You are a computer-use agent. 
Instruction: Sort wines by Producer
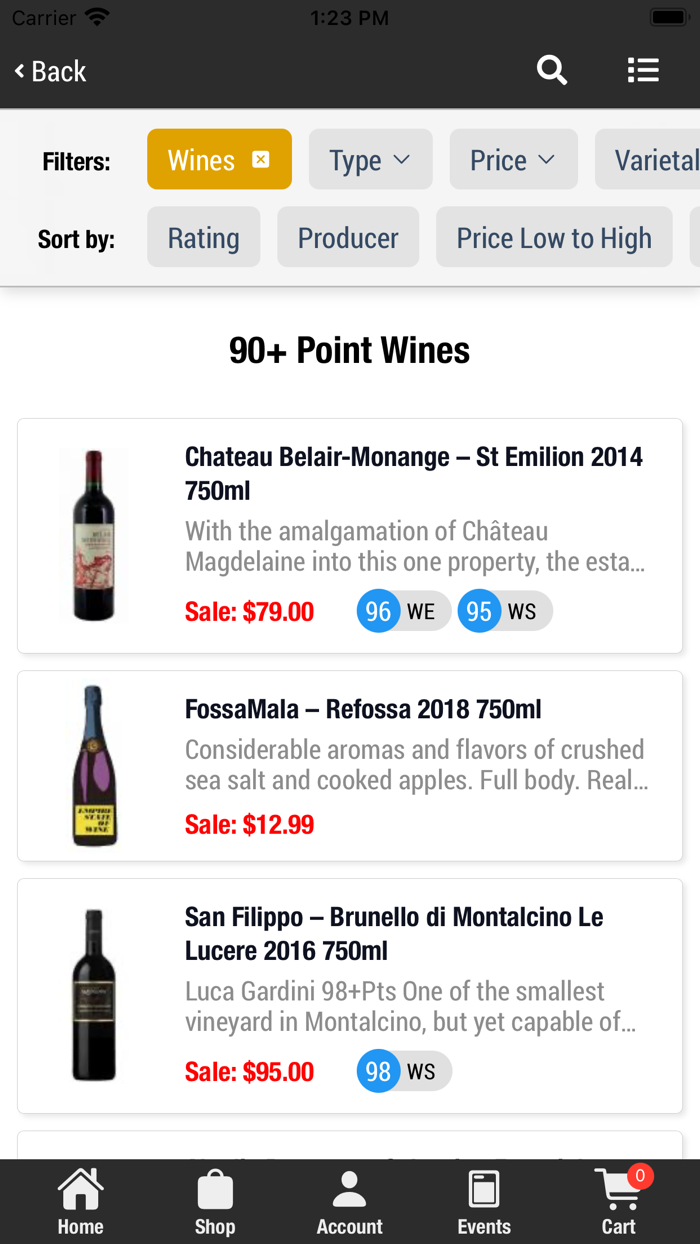(348, 238)
